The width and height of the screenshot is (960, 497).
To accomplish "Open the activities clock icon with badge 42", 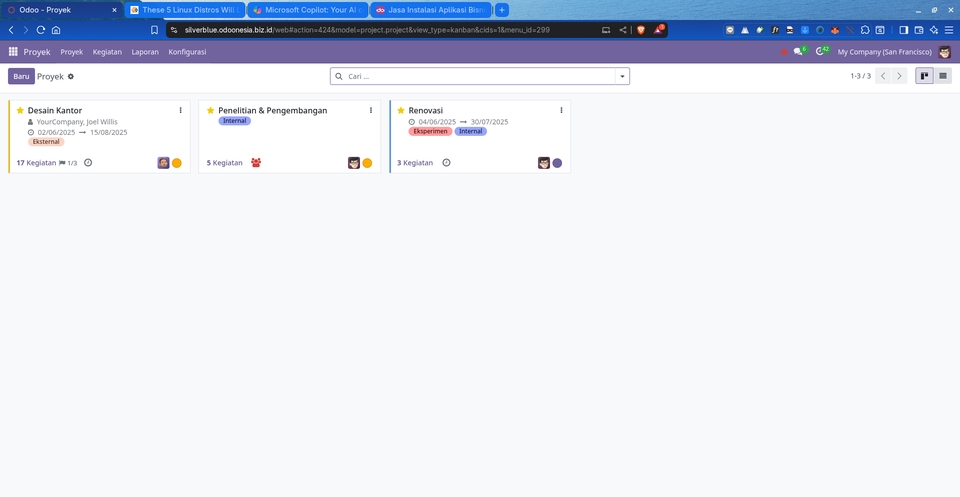I will coord(820,51).
